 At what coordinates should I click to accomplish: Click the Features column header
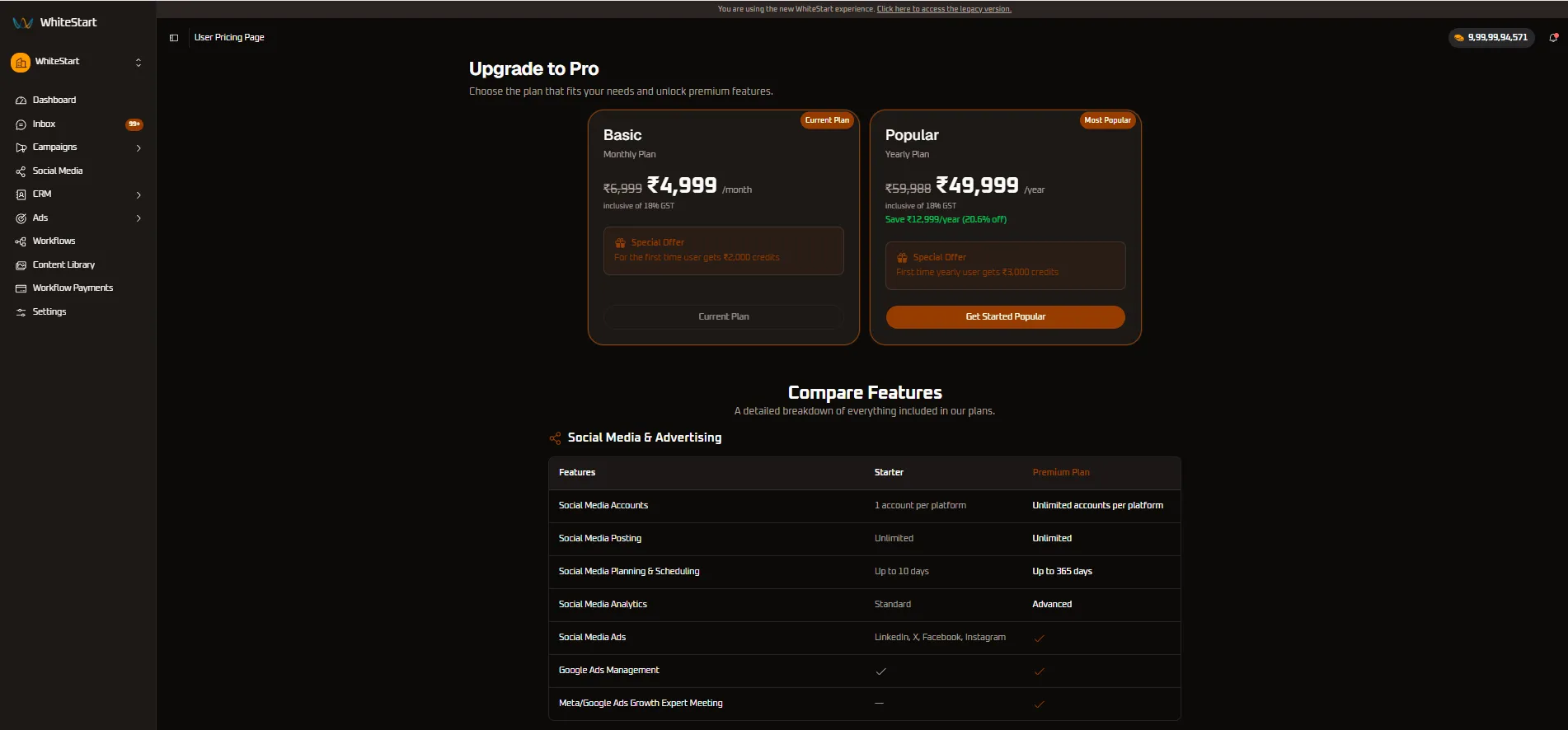pyautogui.click(x=577, y=473)
